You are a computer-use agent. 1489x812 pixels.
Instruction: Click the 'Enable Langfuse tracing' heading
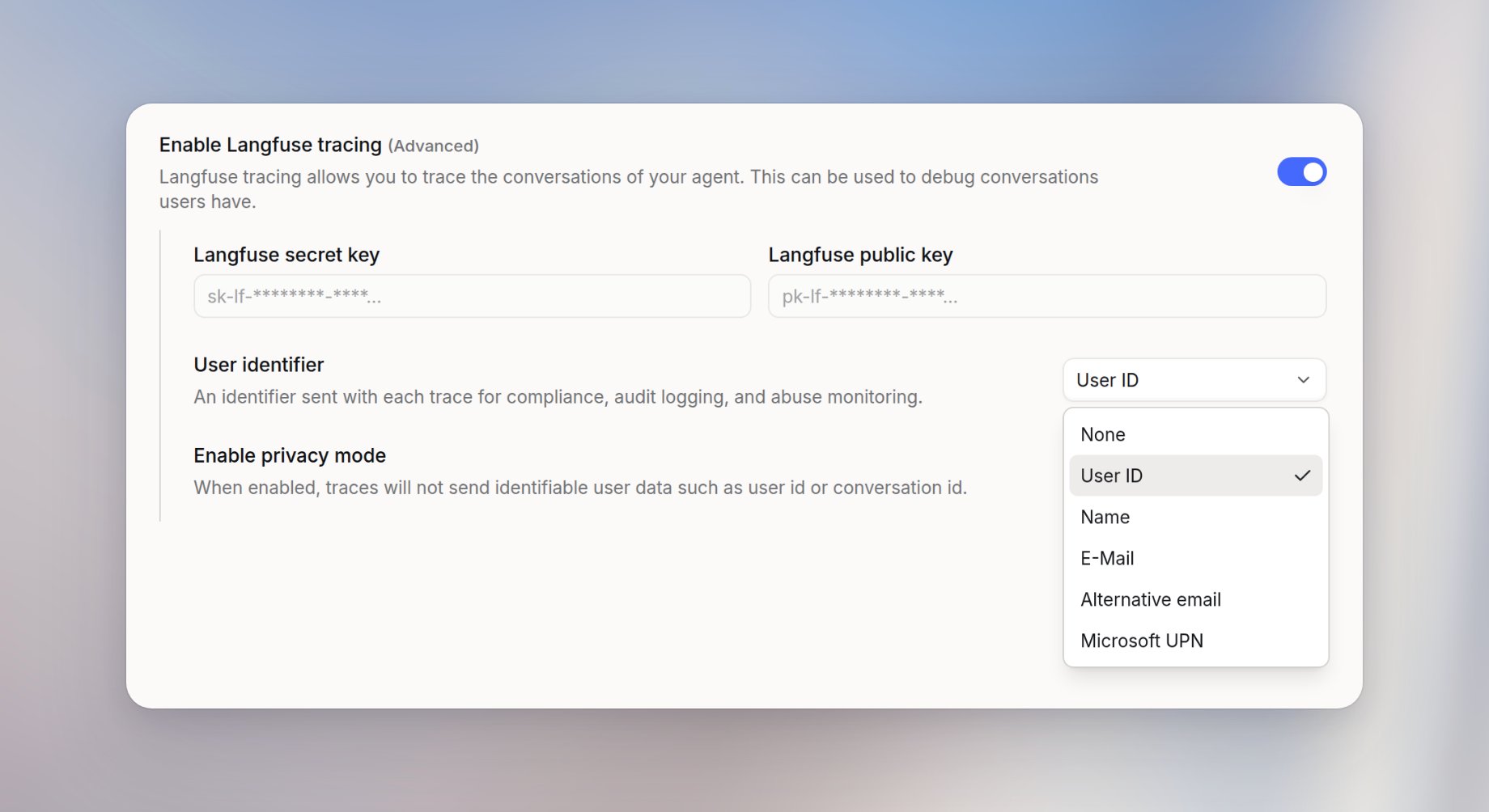click(x=270, y=145)
